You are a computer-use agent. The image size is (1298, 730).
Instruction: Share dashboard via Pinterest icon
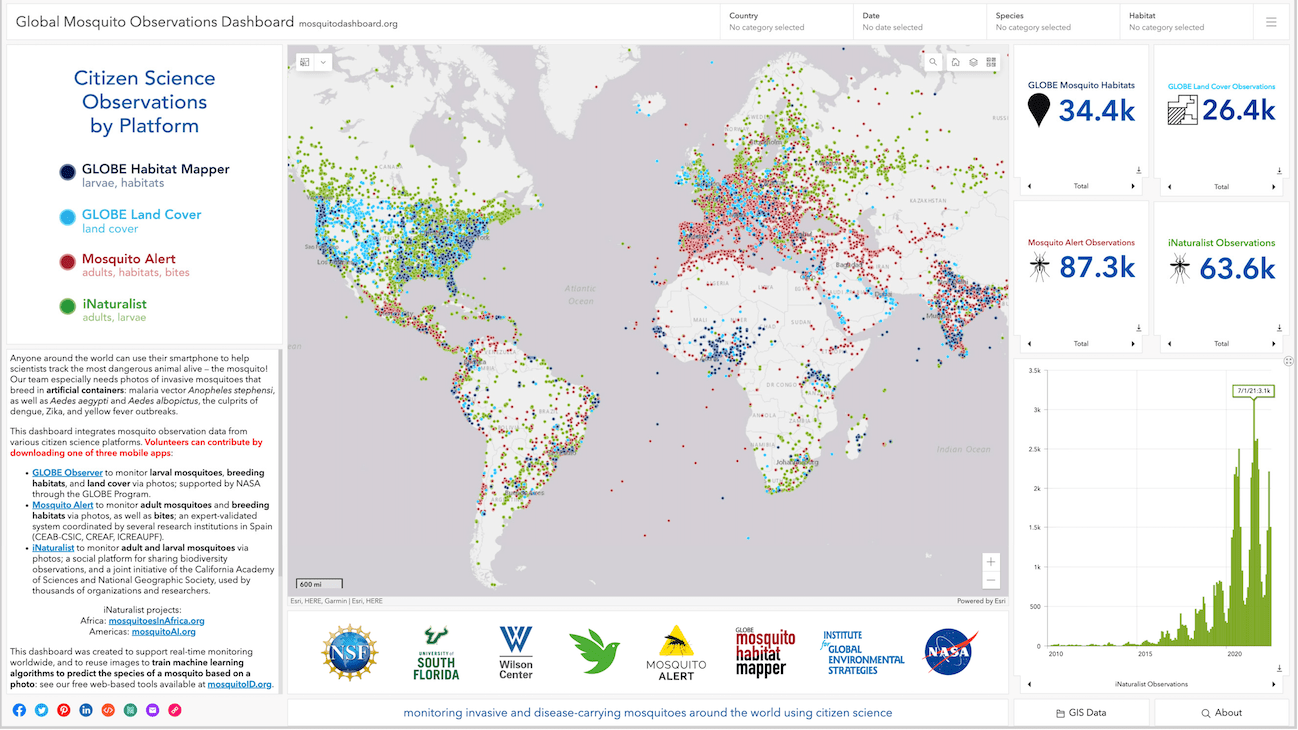[63, 710]
